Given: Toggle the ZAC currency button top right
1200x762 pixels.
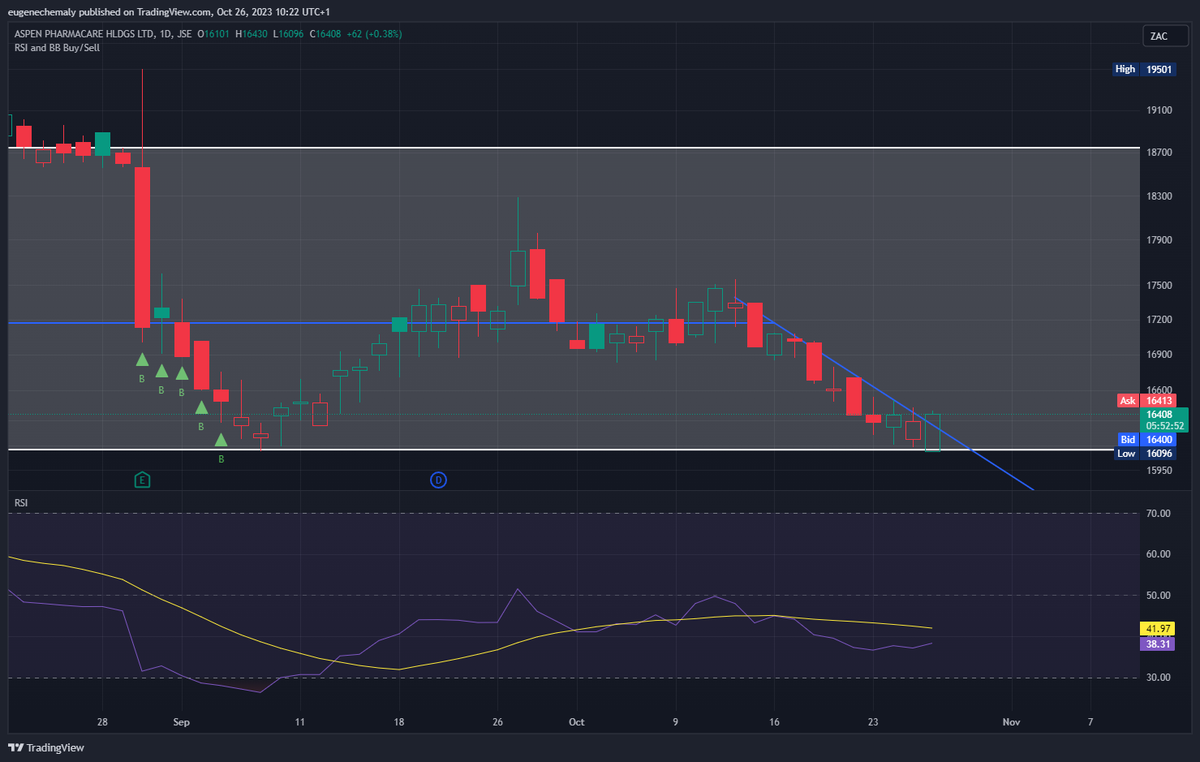Looking at the screenshot, I should [x=1164, y=33].
